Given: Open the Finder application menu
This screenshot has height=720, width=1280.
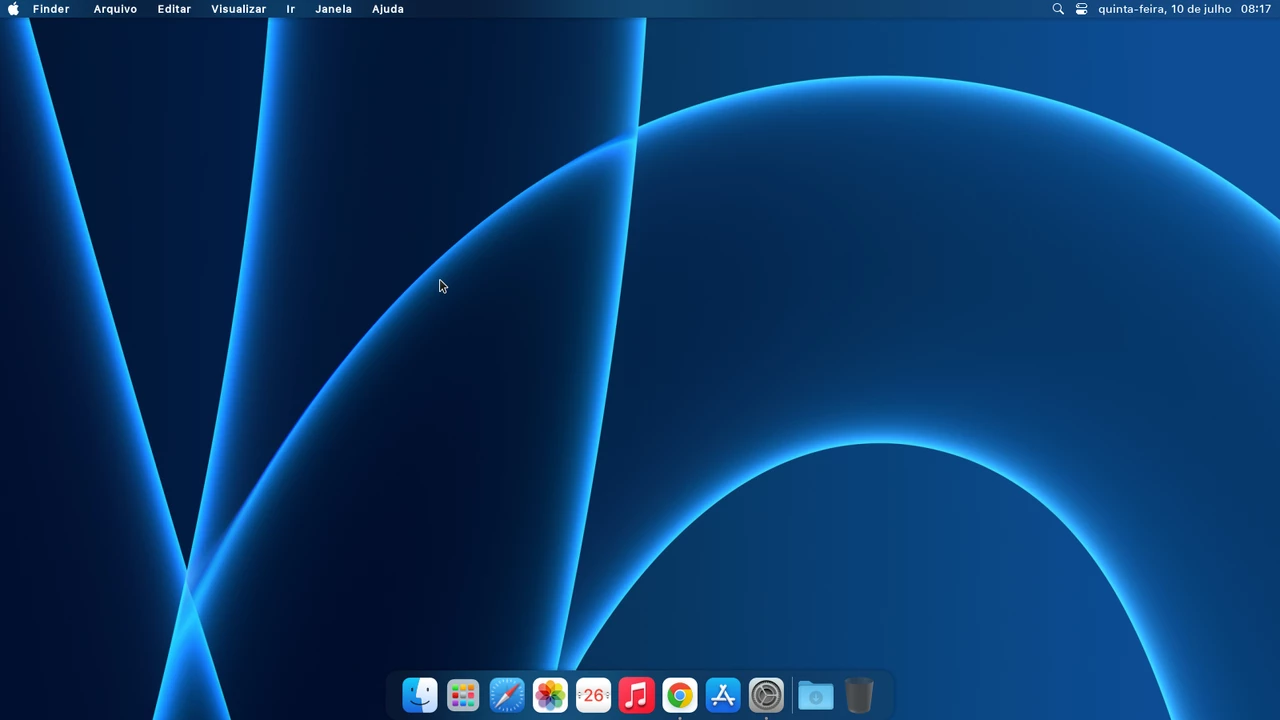Looking at the screenshot, I should tap(51, 9).
